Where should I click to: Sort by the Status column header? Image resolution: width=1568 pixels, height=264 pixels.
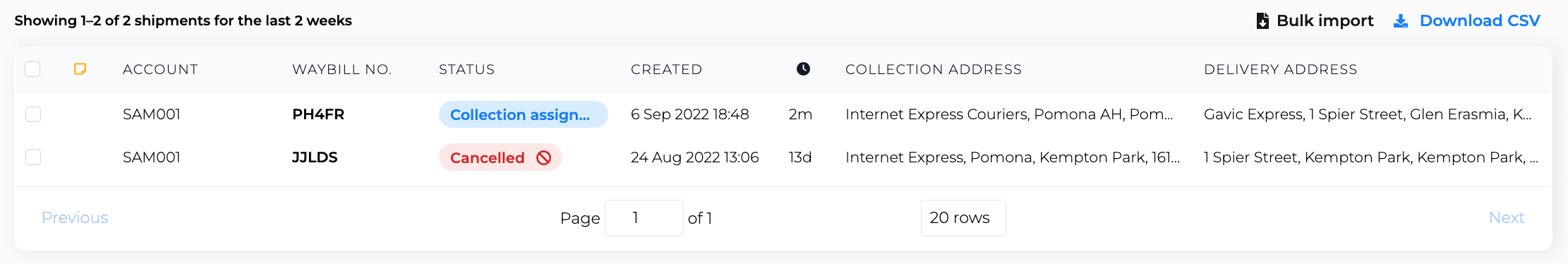coord(466,69)
